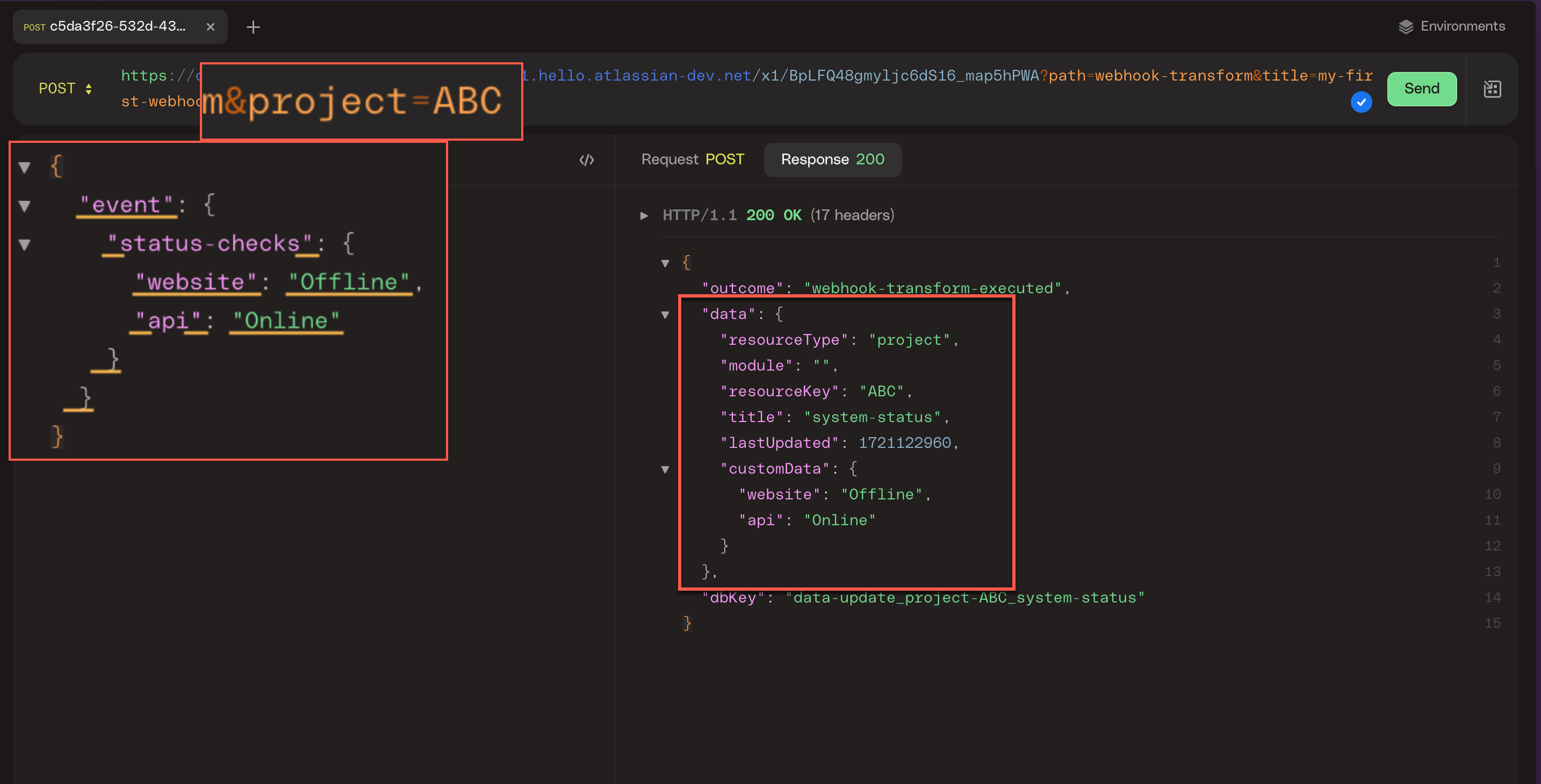The width and height of the screenshot is (1541, 784).
Task: Click "Offline" value in request body
Action: point(349,282)
